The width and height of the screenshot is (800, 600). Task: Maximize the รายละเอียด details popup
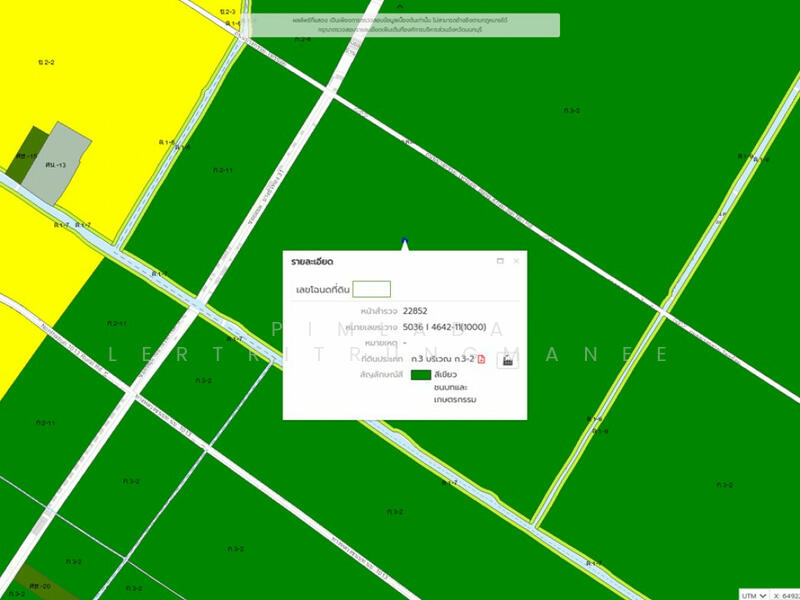pos(499,261)
